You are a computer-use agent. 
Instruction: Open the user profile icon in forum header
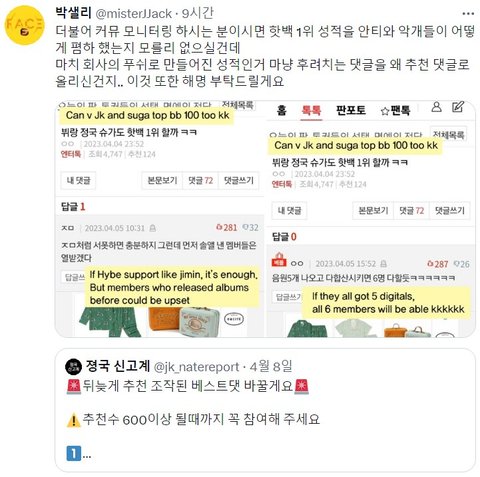pyautogui.click(x=436, y=107)
